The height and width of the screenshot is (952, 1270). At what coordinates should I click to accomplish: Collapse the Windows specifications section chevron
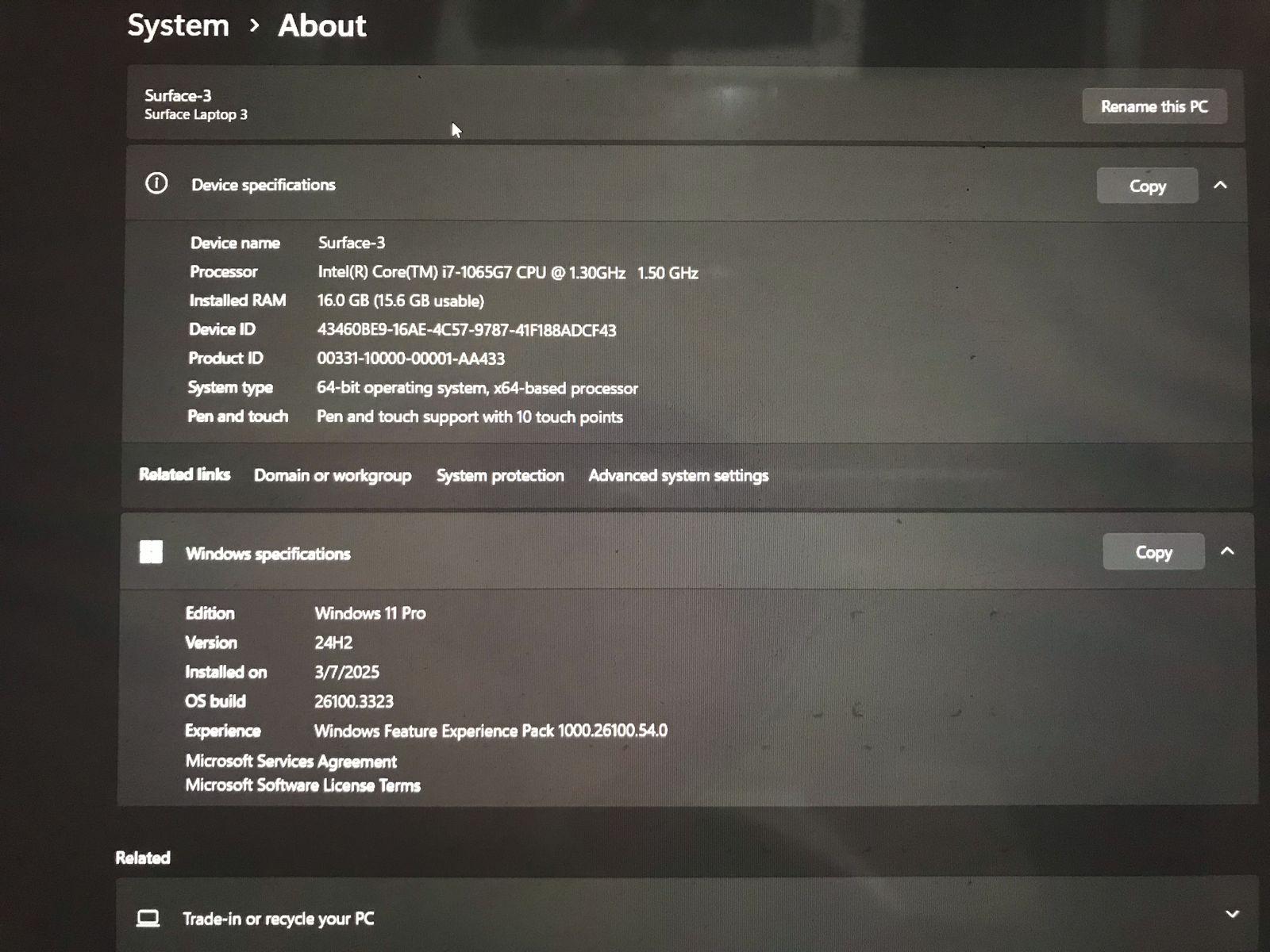pos(1227,551)
